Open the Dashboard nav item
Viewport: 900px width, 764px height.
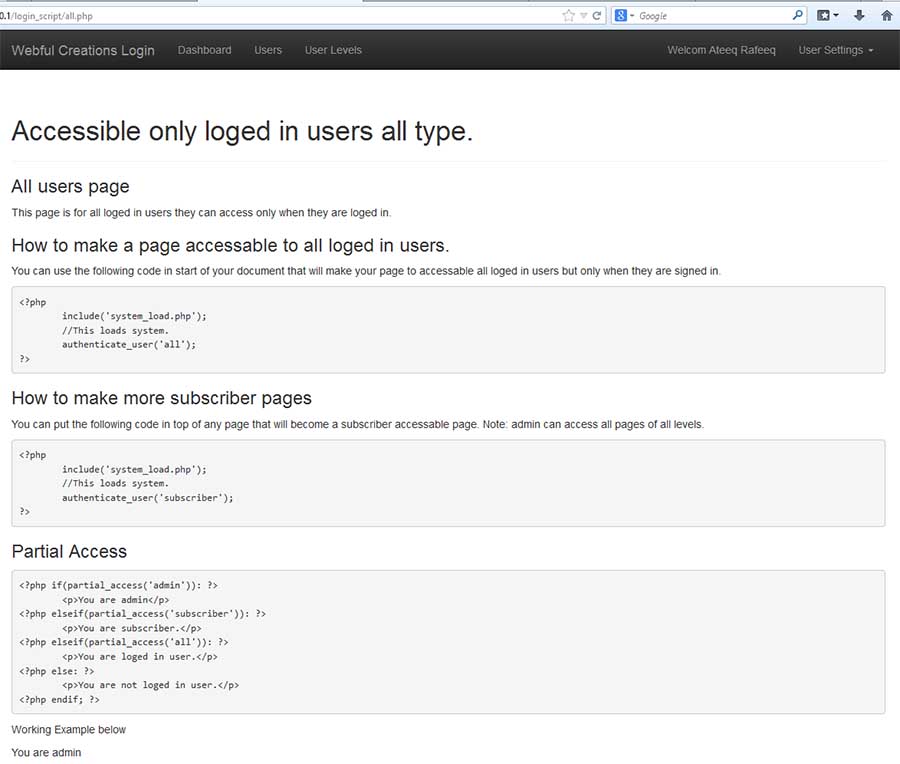coord(204,50)
